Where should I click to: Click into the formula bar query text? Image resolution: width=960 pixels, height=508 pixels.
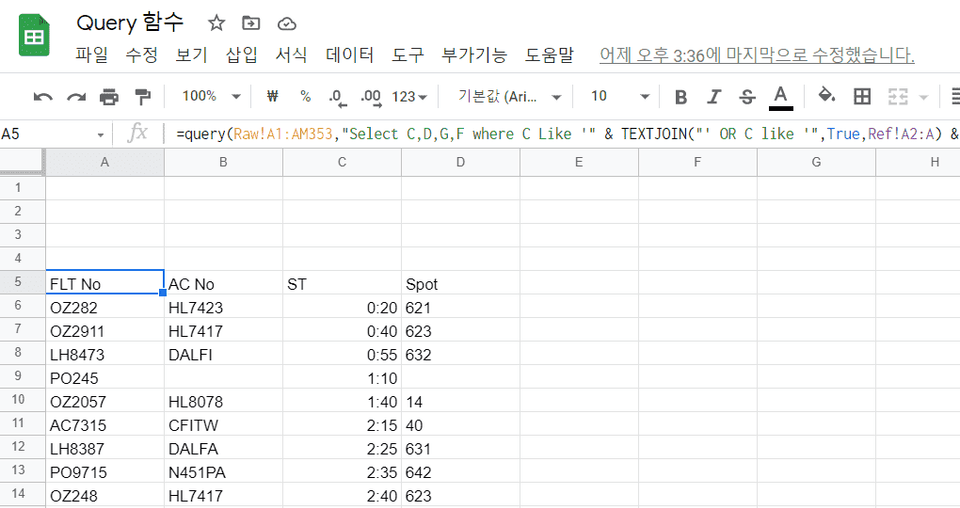pyautogui.click(x=566, y=134)
